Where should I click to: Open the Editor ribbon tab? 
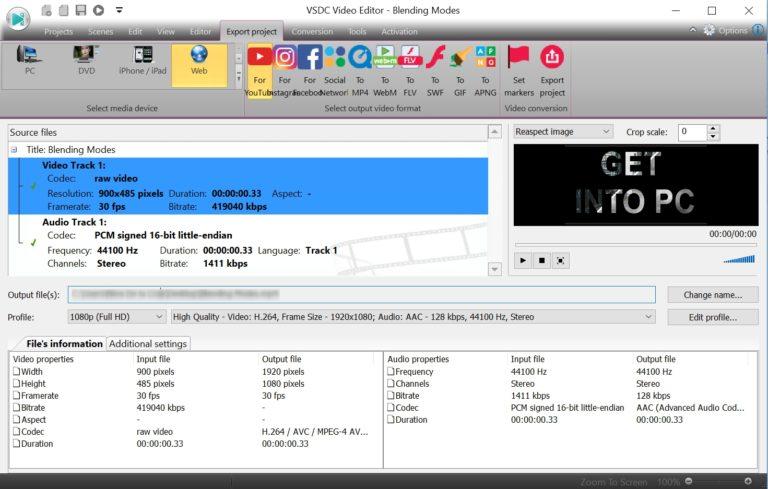(x=200, y=31)
